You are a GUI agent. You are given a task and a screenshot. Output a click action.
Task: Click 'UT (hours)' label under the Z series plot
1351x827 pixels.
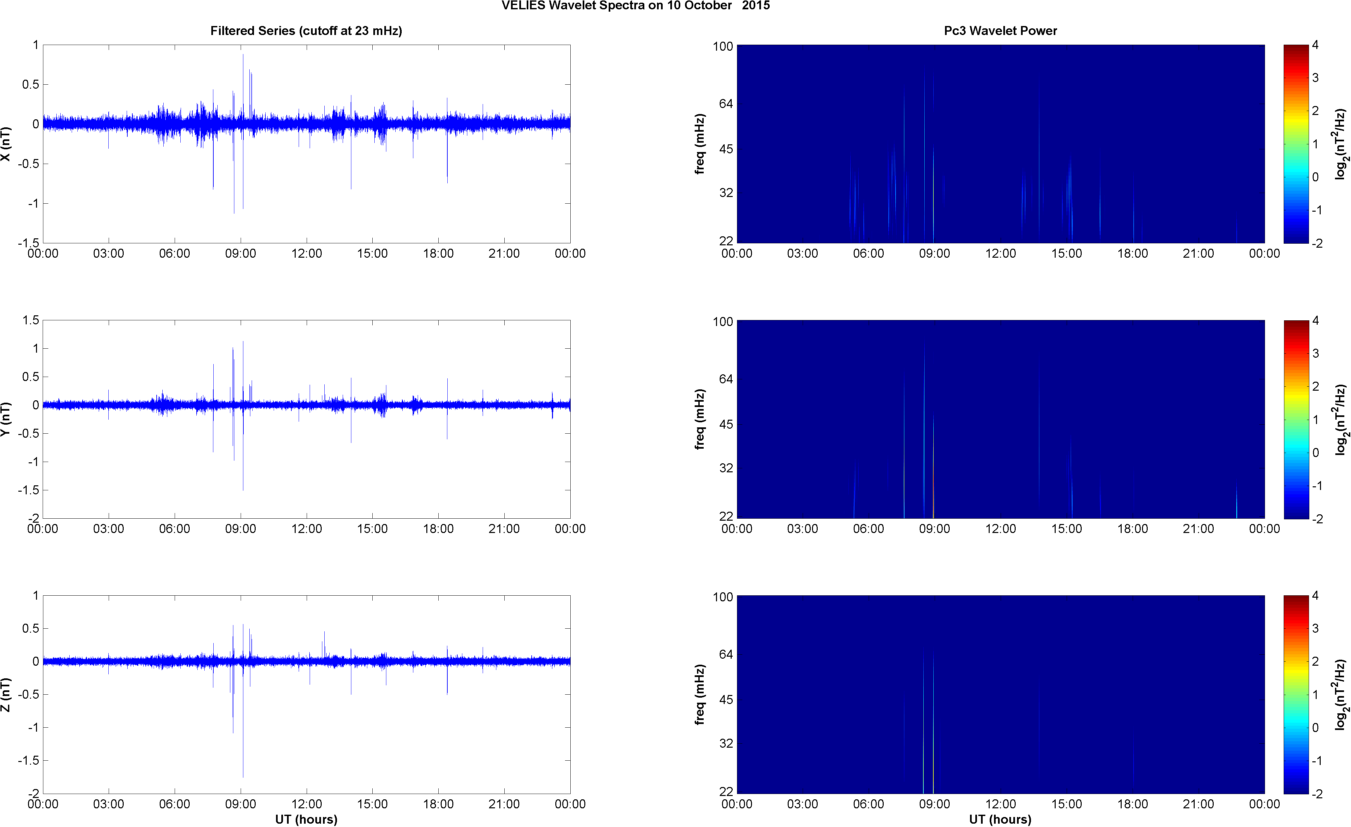306,819
